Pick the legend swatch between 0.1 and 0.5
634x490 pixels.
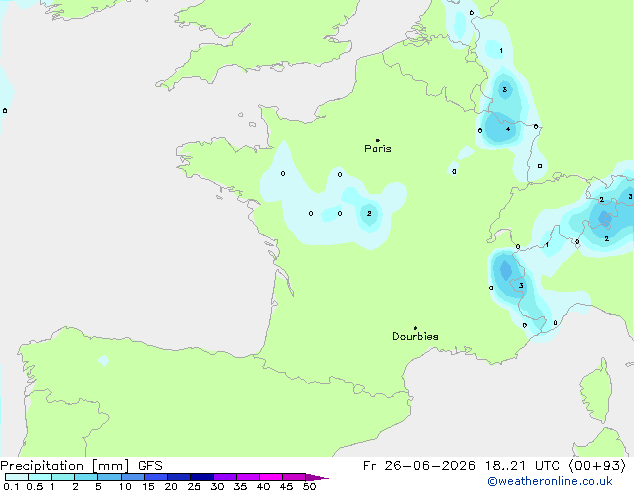point(17,477)
